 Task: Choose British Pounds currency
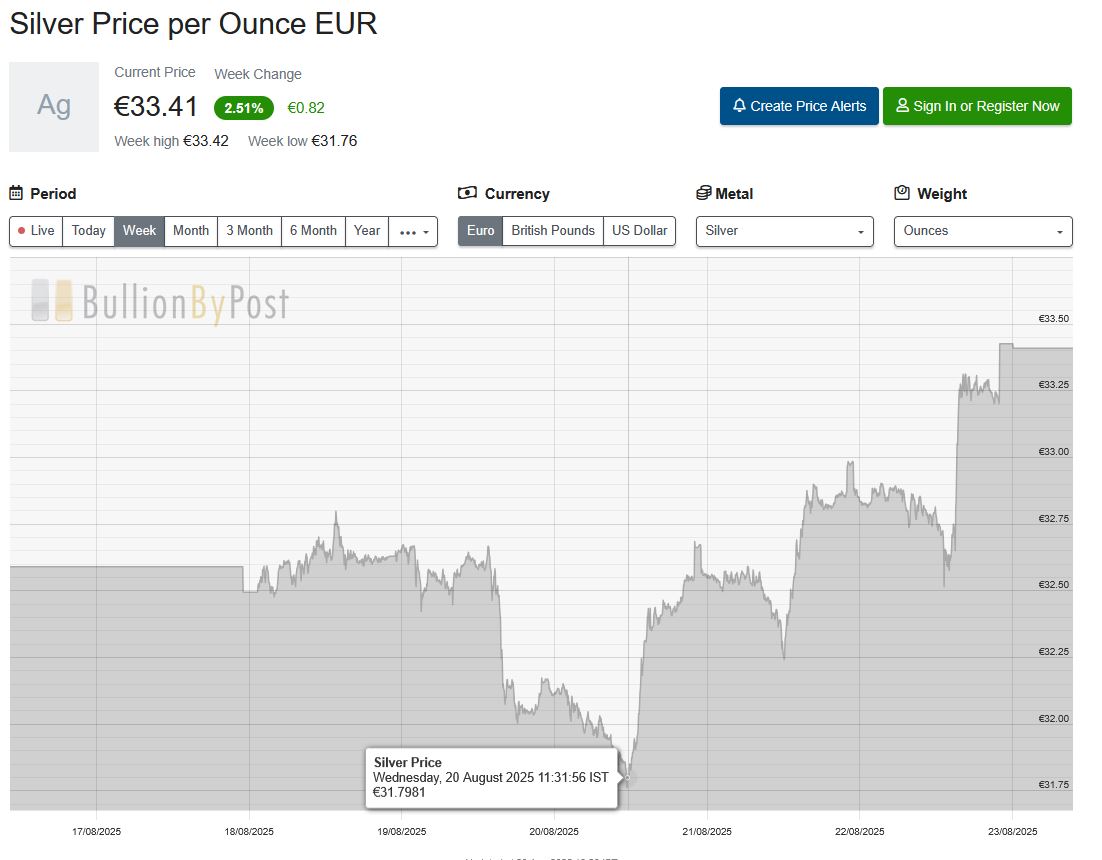[x=553, y=231]
